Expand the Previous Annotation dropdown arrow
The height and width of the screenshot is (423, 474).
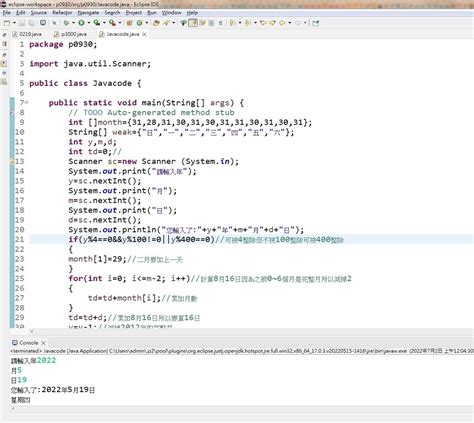pos(255,23)
